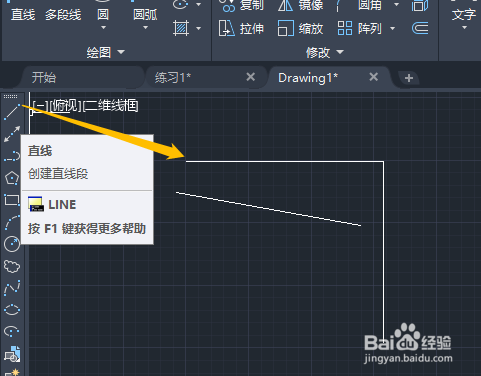
Task: Expand the 绘图 panel
Action: point(105,52)
